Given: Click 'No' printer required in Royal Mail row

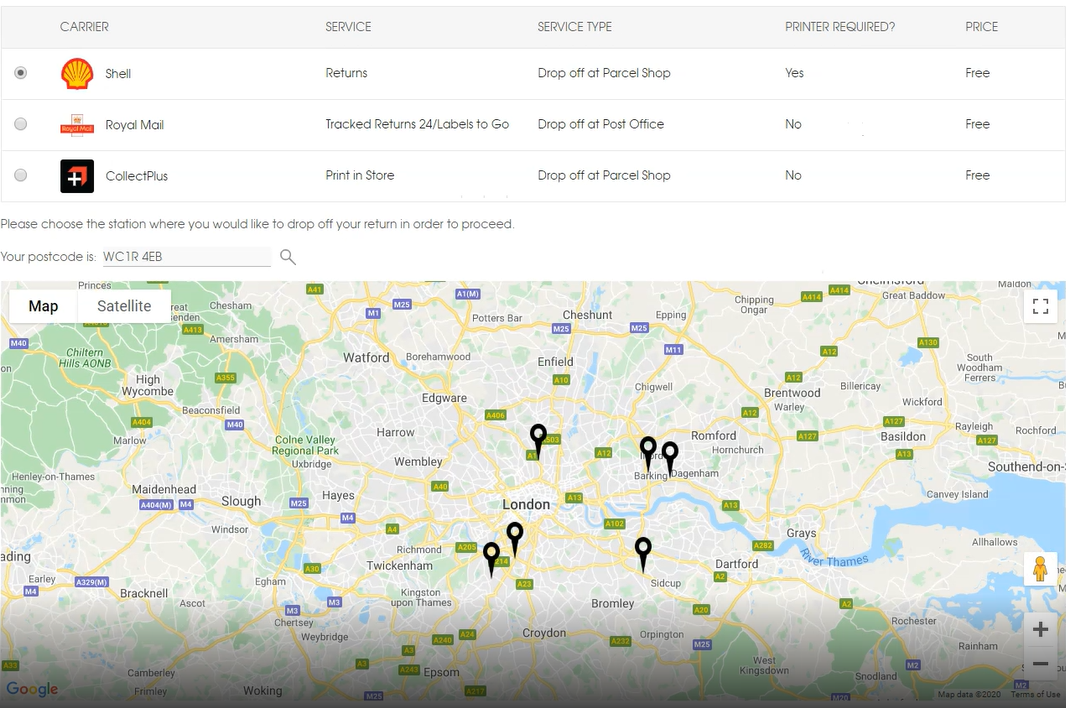Looking at the screenshot, I should (793, 124).
